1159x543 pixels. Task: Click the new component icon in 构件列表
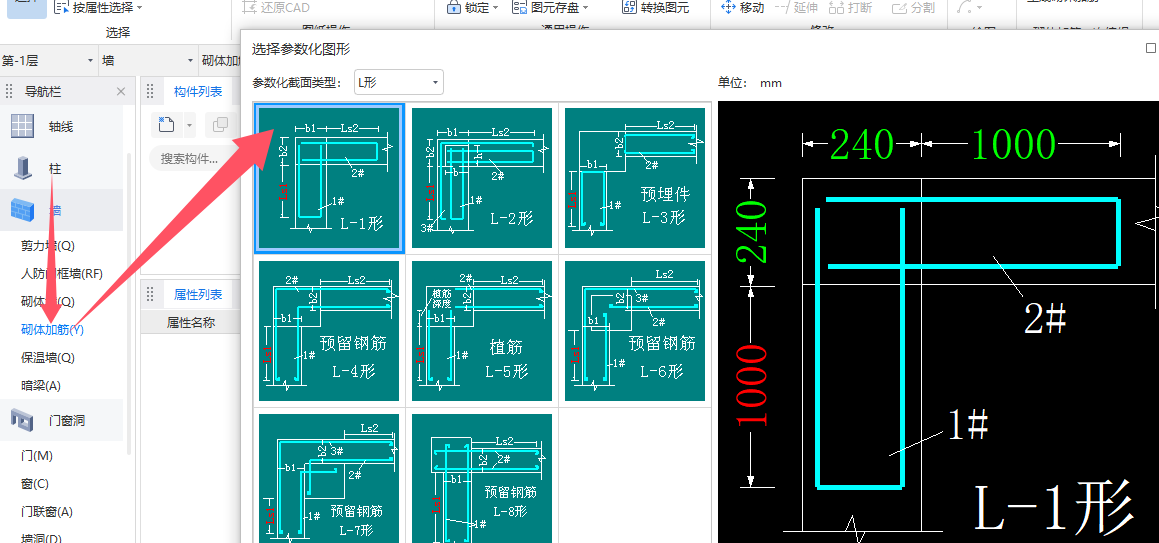point(166,125)
